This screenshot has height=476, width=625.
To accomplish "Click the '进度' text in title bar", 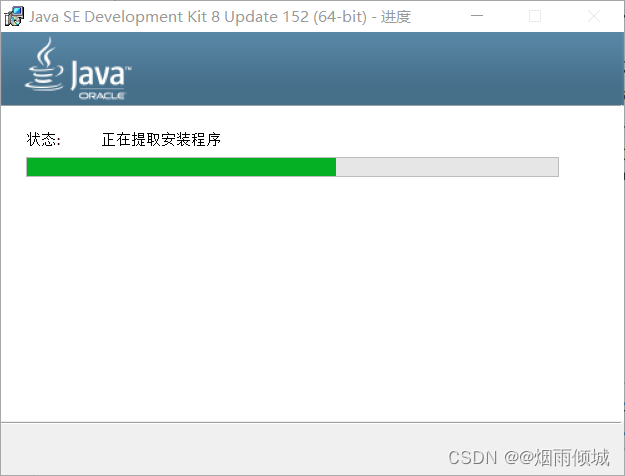I will 395,17.
